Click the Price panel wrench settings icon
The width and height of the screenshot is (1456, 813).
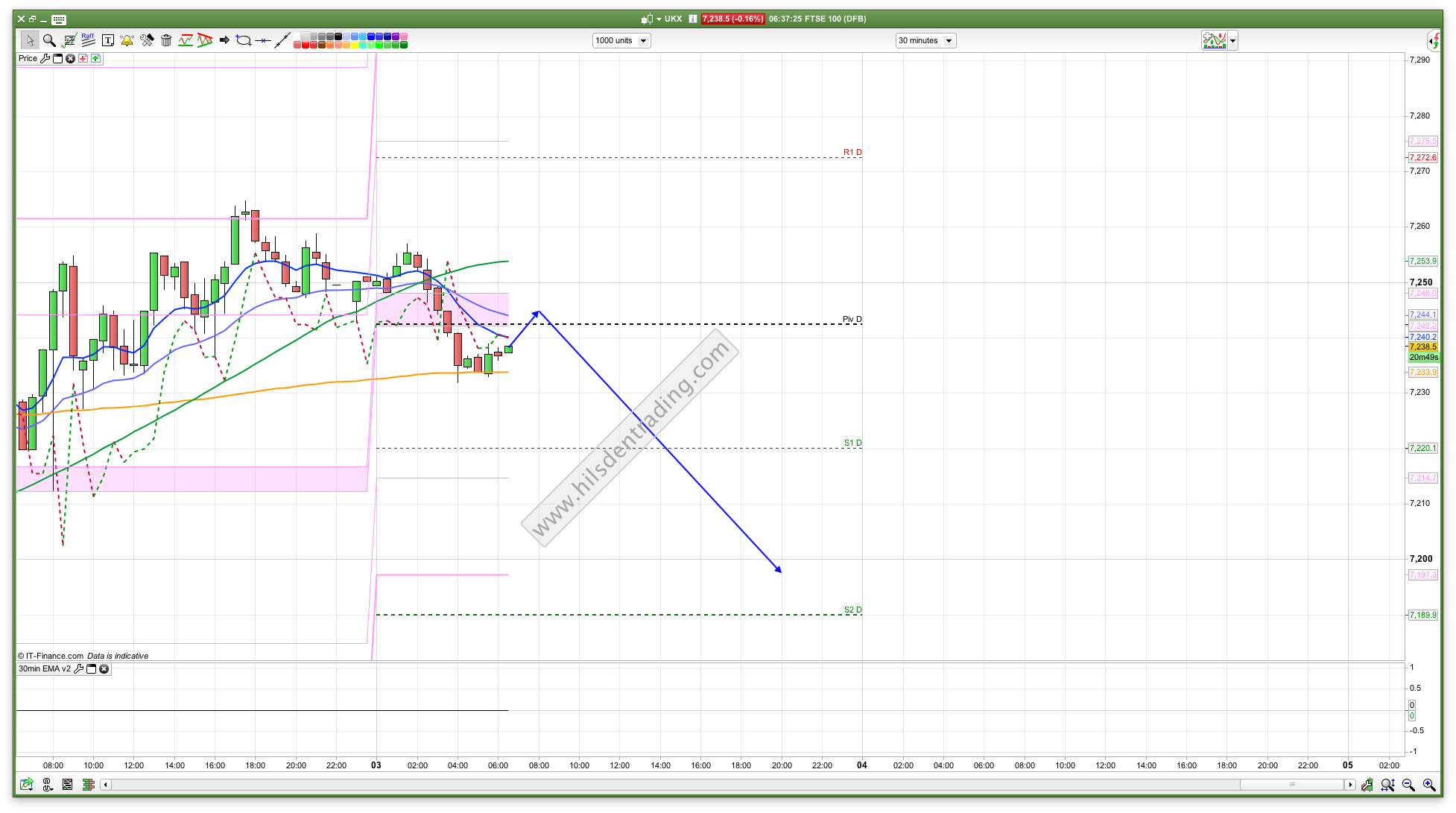(45, 58)
